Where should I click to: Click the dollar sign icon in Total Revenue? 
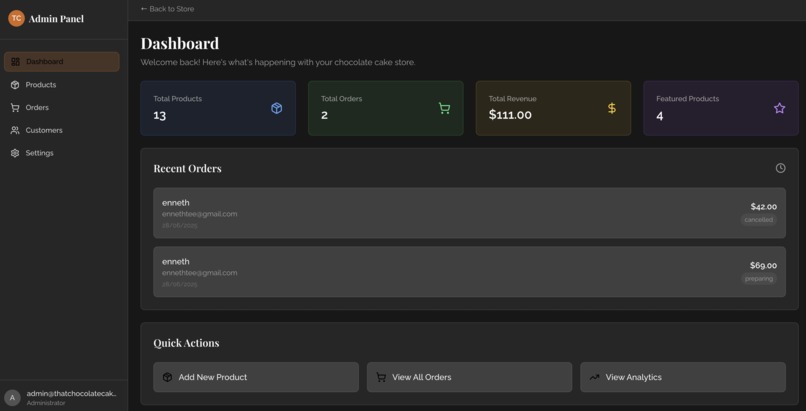coord(612,108)
